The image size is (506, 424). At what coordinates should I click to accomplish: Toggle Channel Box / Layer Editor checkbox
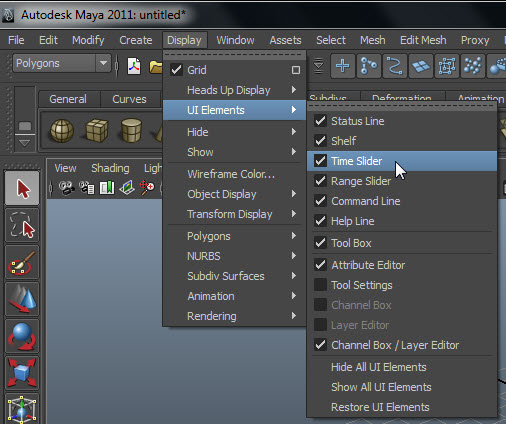pyautogui.click(x=321, y=345)
